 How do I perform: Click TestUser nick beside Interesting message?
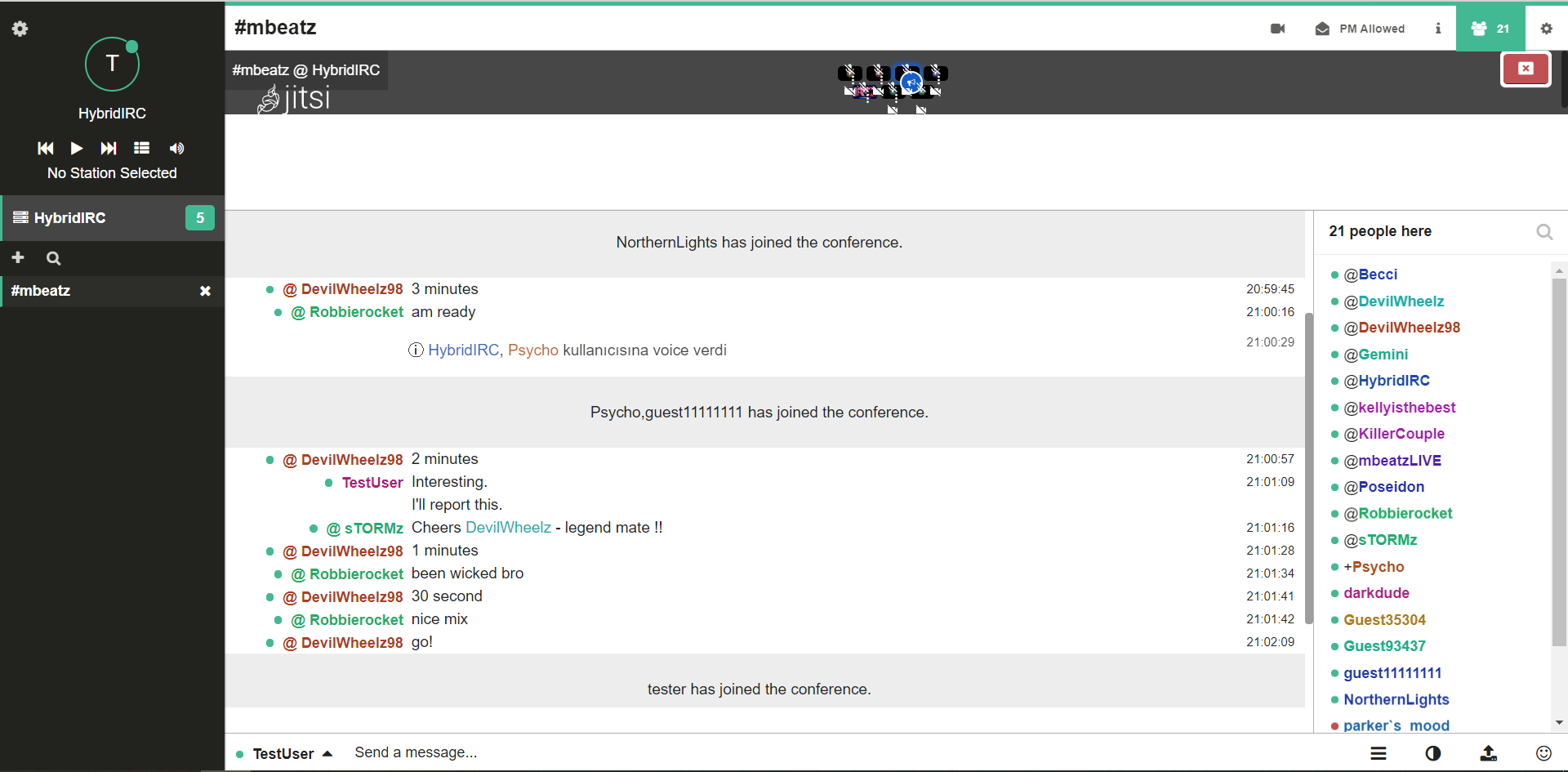372,483
